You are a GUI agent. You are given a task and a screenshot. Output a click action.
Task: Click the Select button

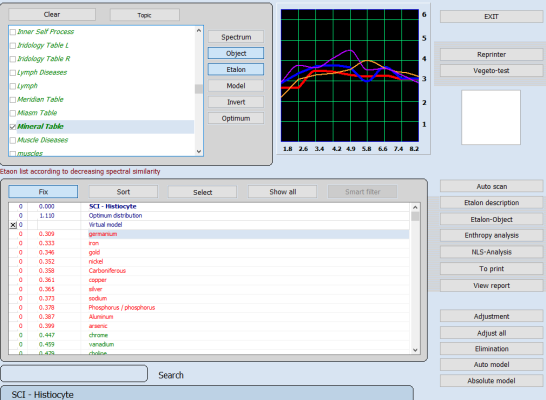[202, 192]
